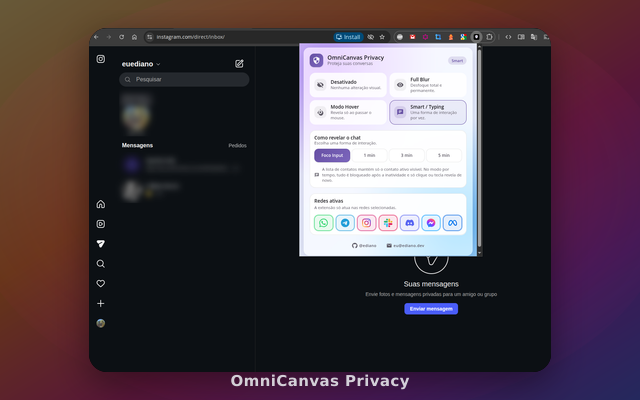
Task: Toggle WhatsApp in active networks
Action: click(x=323, y=223)
